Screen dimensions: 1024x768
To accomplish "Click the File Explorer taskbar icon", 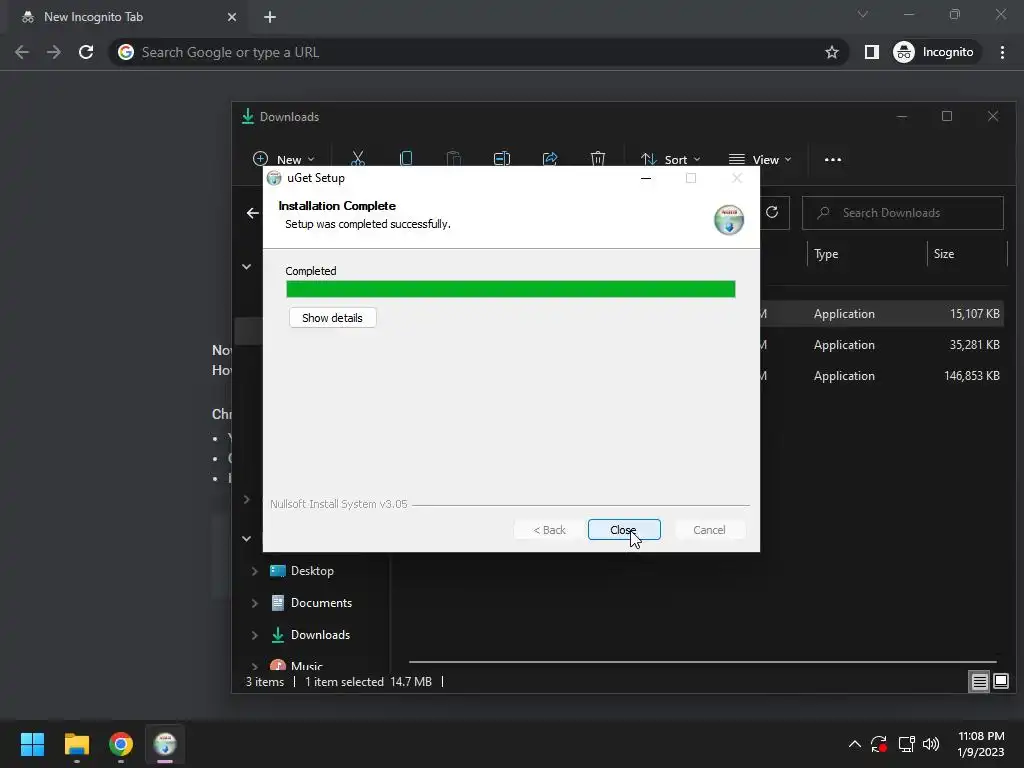I will coord(76,744).
